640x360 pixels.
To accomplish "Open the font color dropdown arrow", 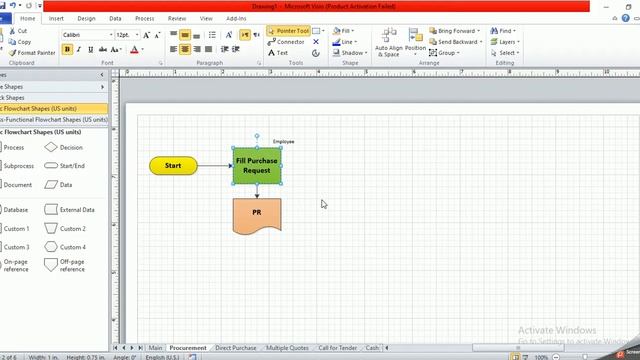I will 142,49.
